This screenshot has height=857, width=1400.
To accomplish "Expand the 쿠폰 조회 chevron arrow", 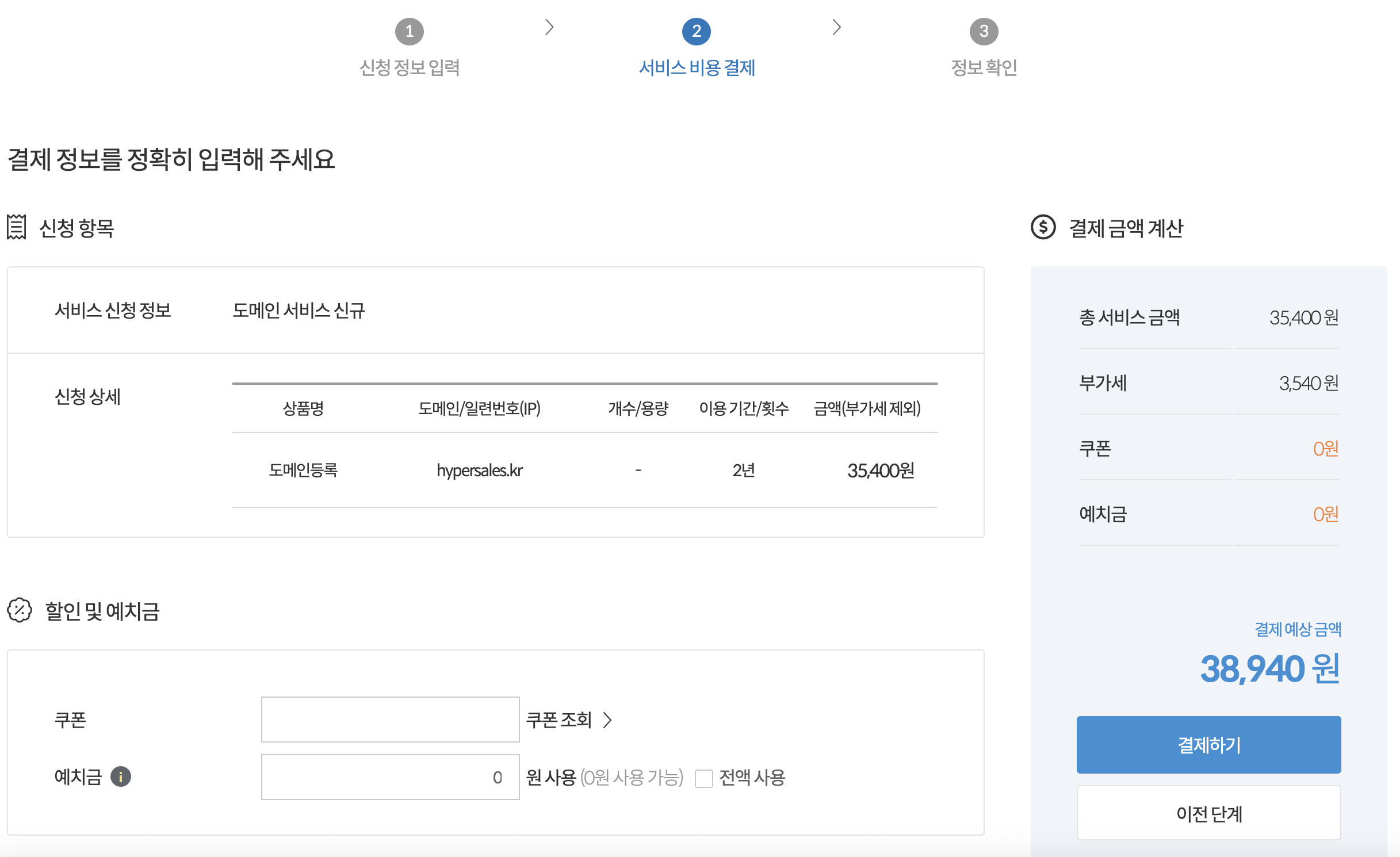I will (607, 720).
